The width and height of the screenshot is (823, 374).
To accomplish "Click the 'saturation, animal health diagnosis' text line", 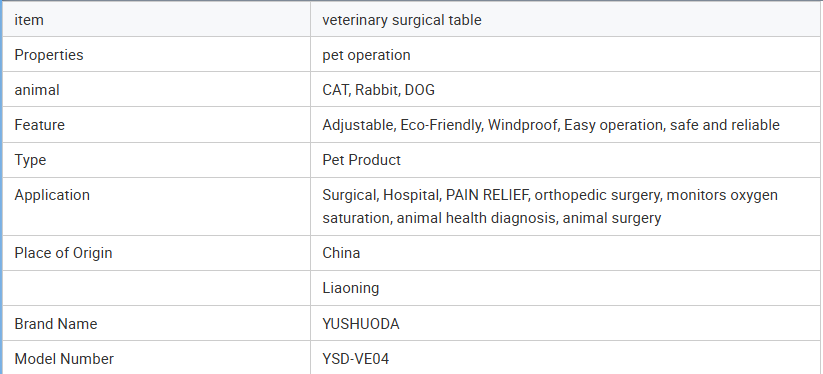I will [x=441, y=217].
